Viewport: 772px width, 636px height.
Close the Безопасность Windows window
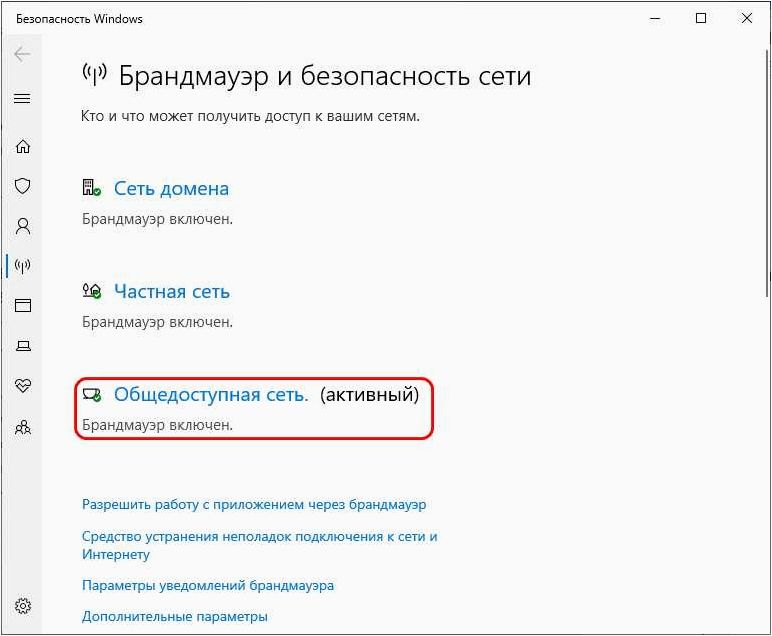[x=746, y=19]
